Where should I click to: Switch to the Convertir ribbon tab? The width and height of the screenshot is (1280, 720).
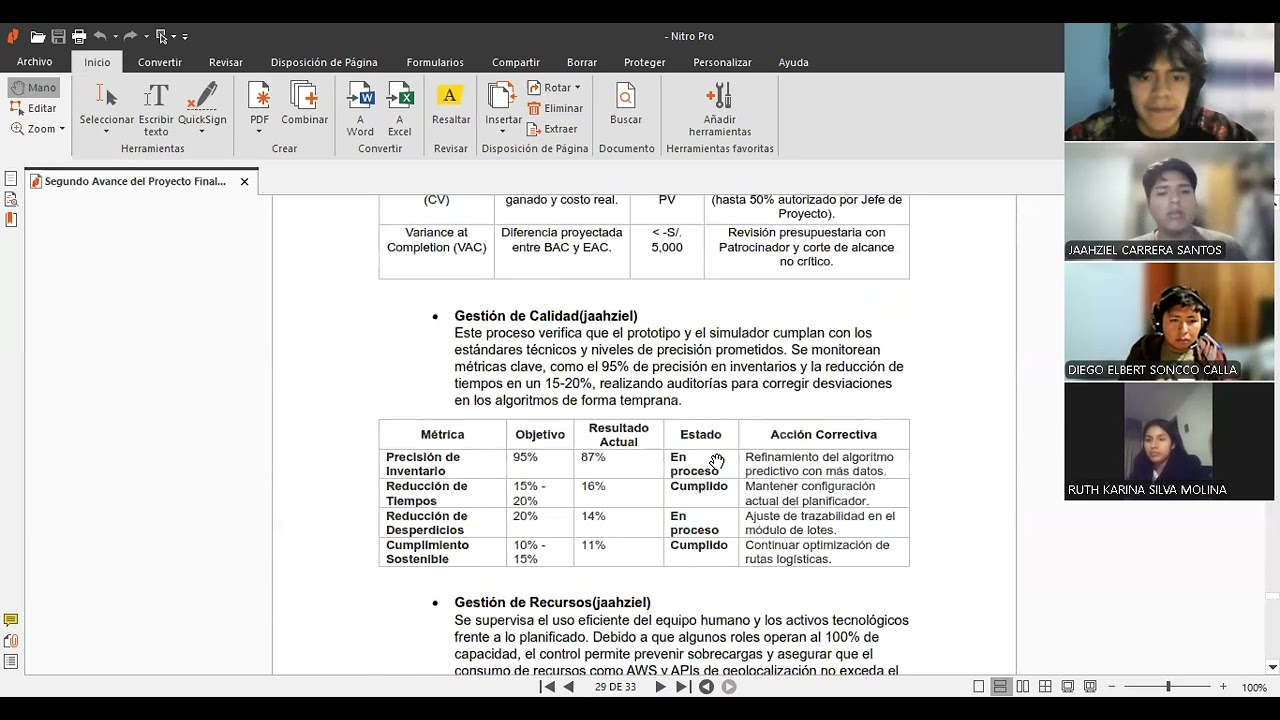[160, 62]
